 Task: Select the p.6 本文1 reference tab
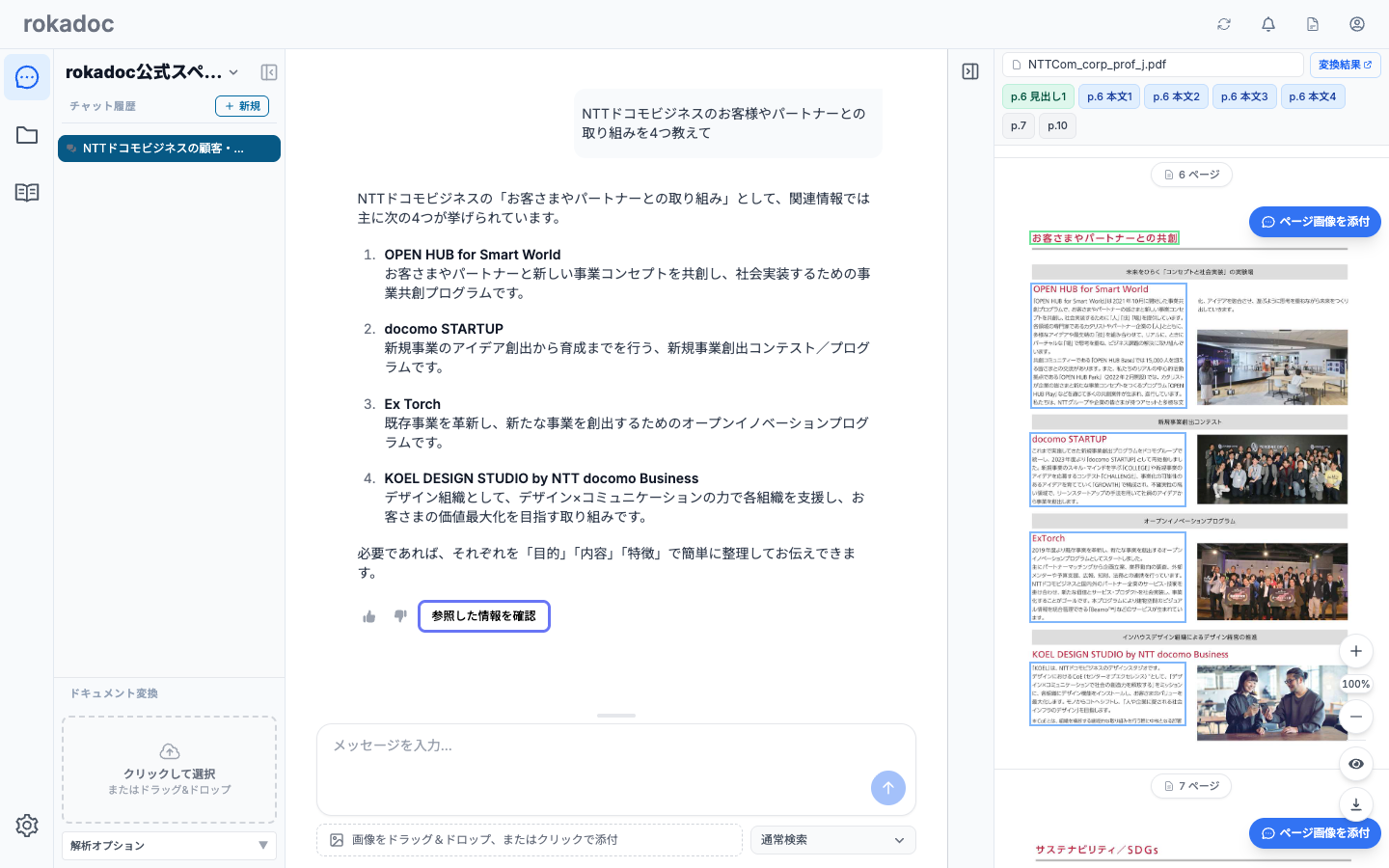(1109, 96)
